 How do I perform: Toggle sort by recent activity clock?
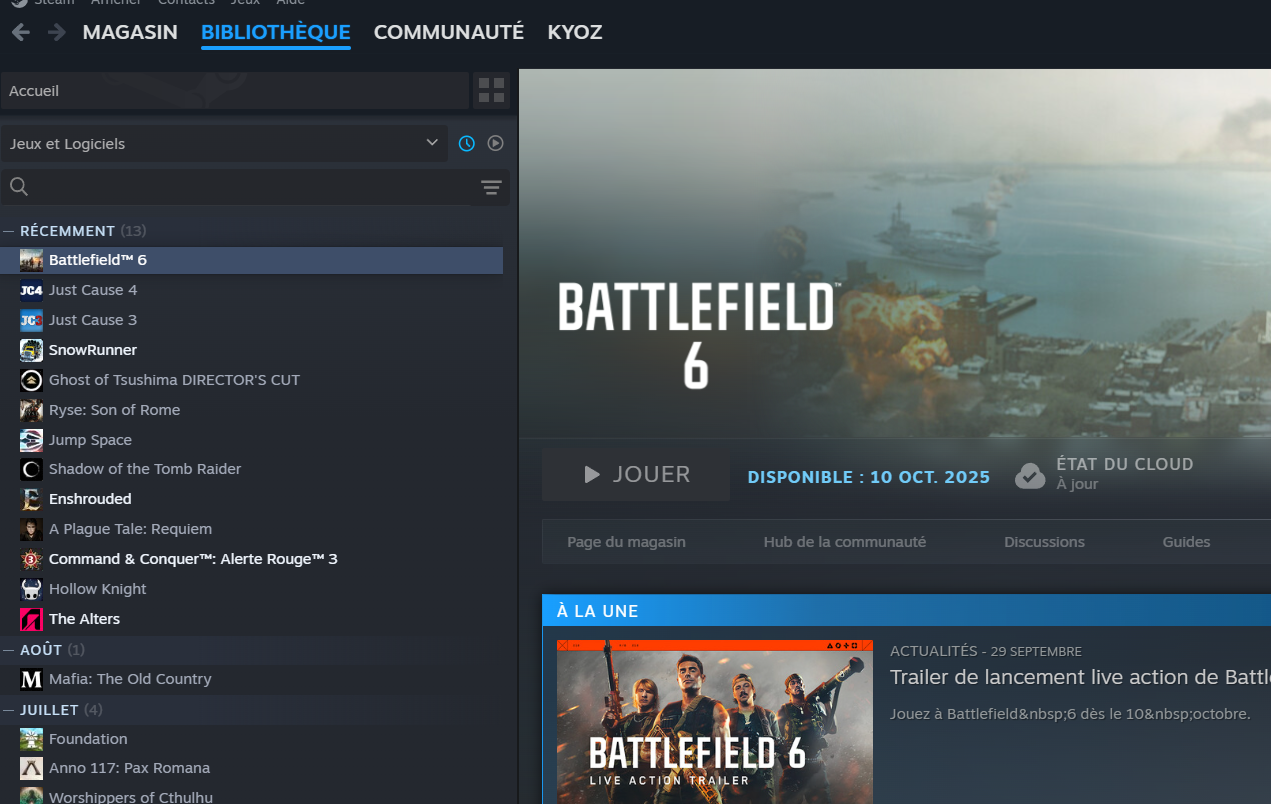coord(467,143)
